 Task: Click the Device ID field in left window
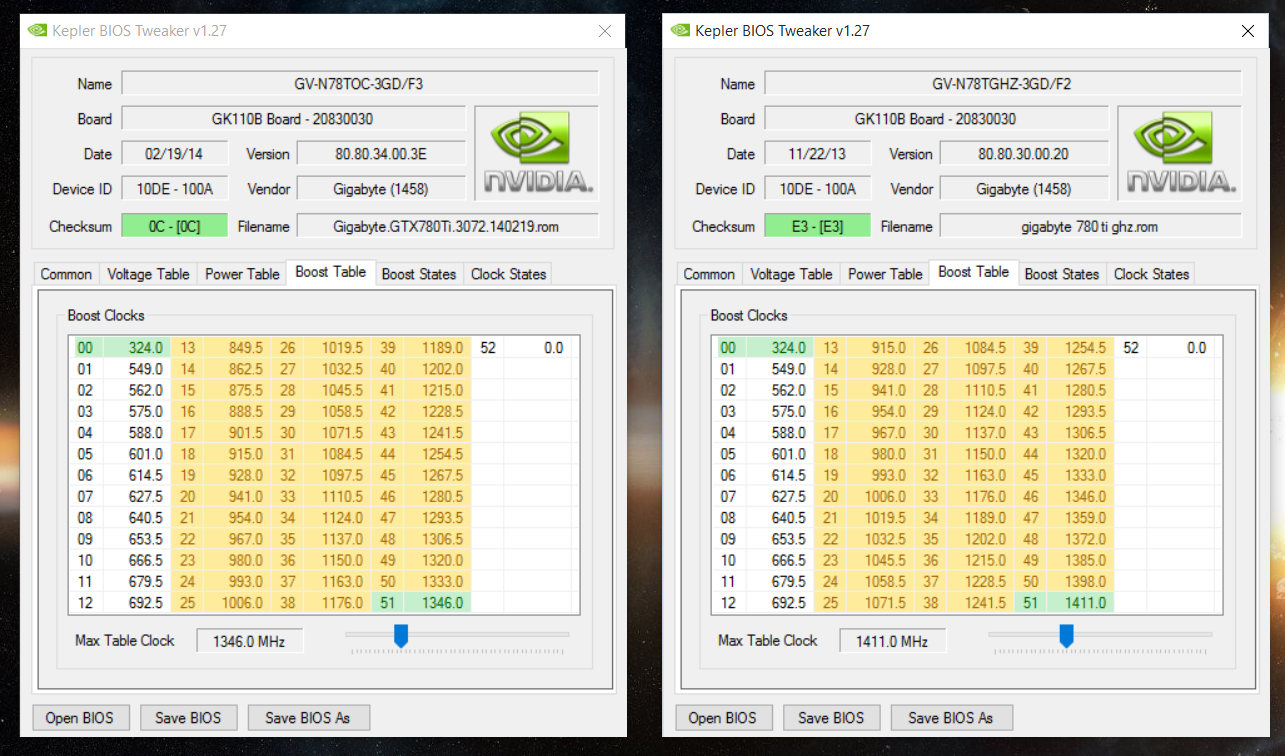pos(175,189)
